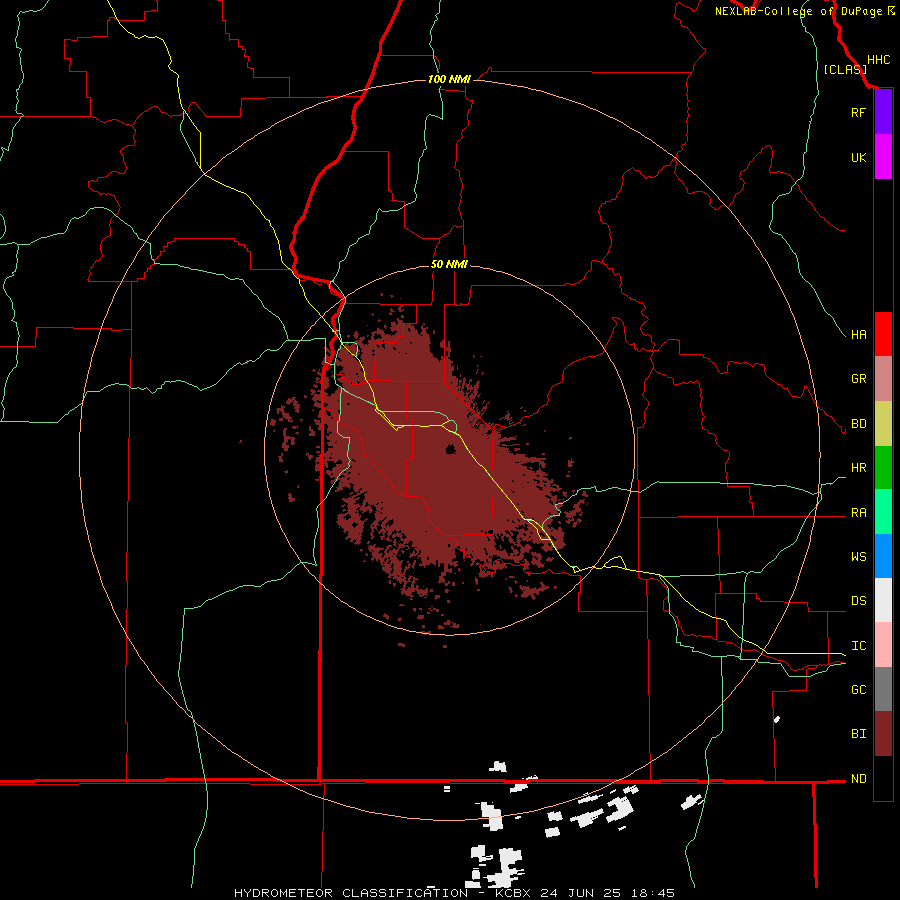Click the '24 JUN 25' date text
Viewport: 900px width, 900px height.
click(579, 893)
